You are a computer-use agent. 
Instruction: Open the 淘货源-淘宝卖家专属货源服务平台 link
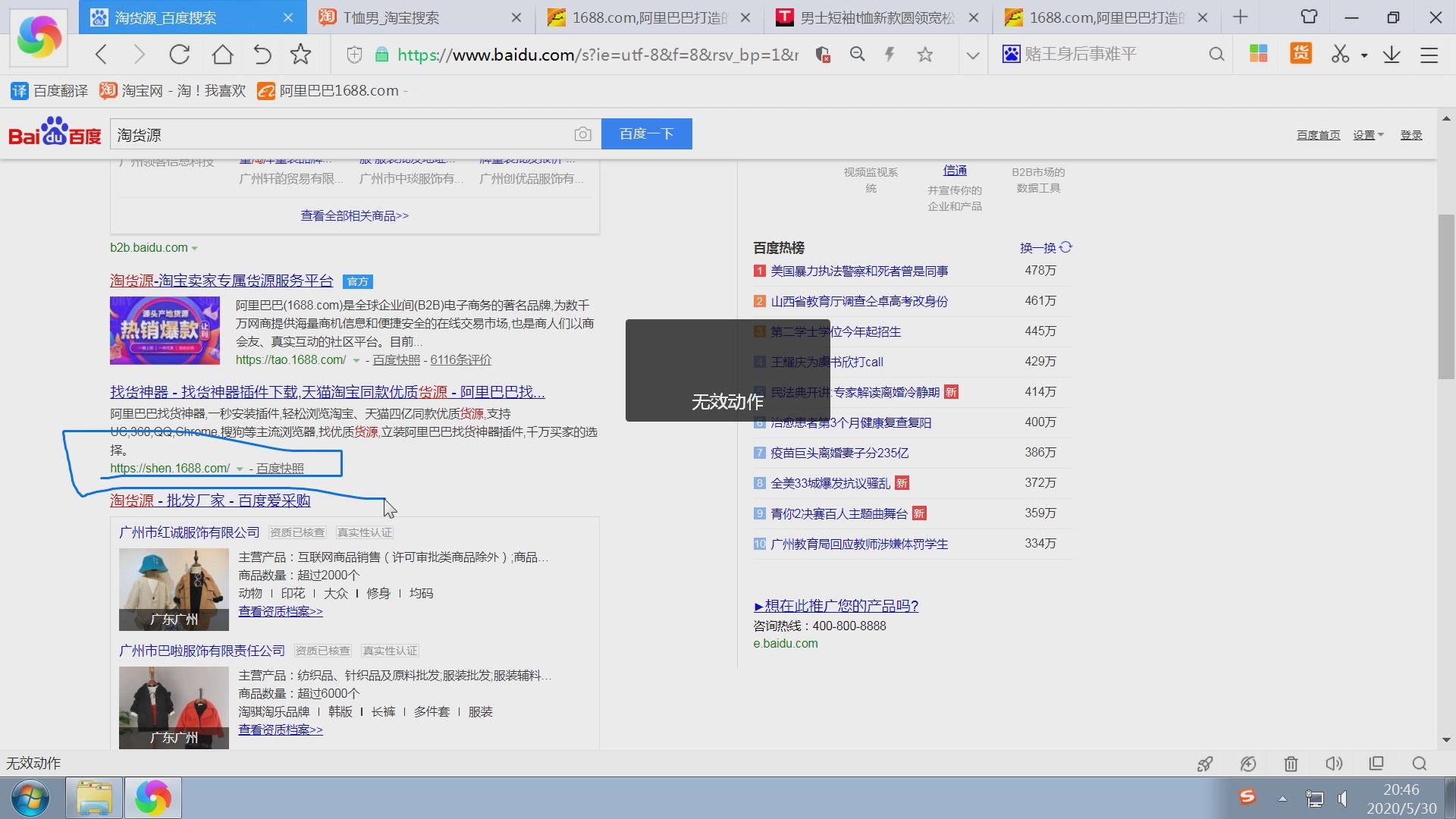click(221, 280)
